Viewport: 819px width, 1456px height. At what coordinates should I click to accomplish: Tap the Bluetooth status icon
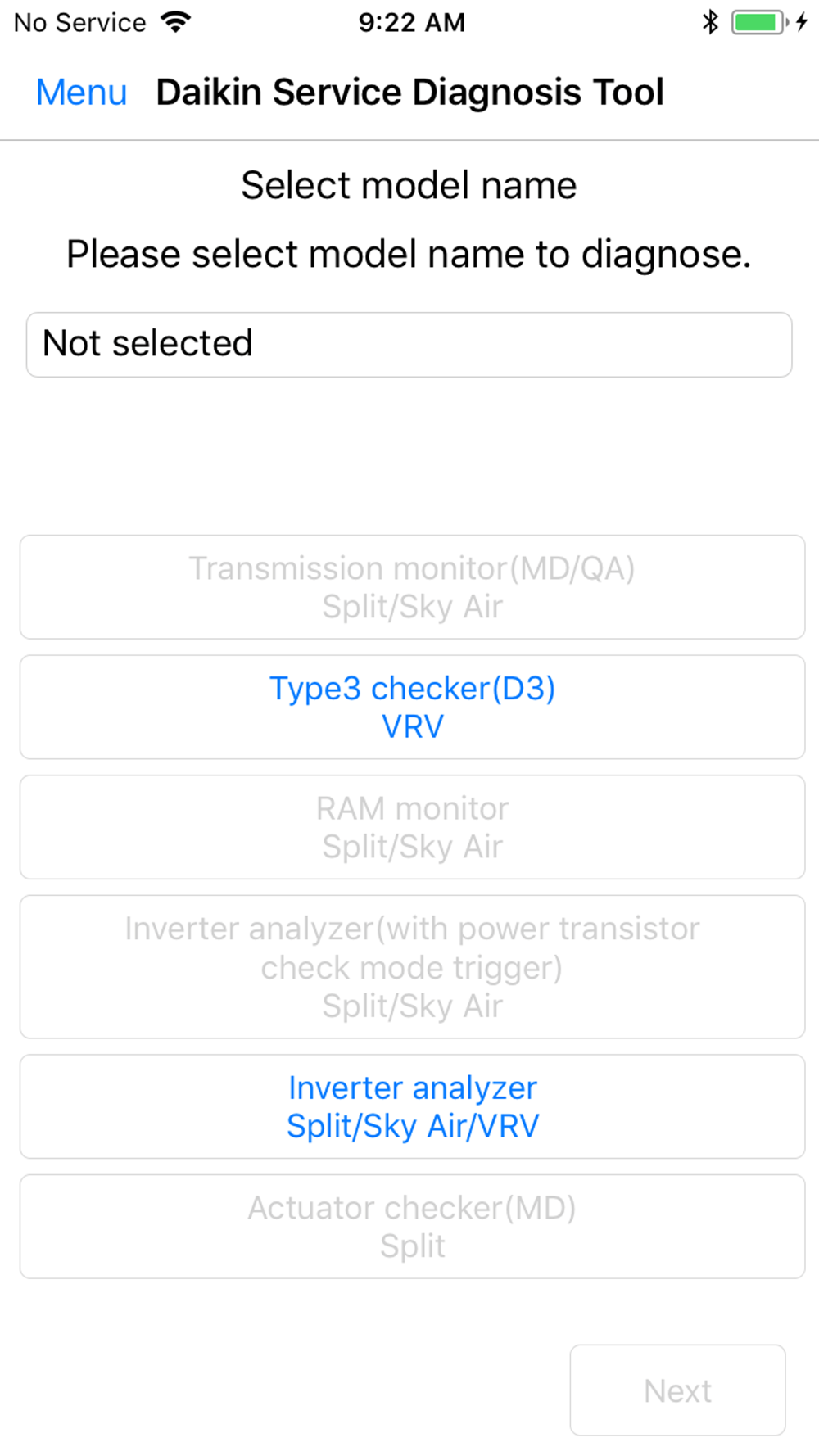[x=710, y=22]
